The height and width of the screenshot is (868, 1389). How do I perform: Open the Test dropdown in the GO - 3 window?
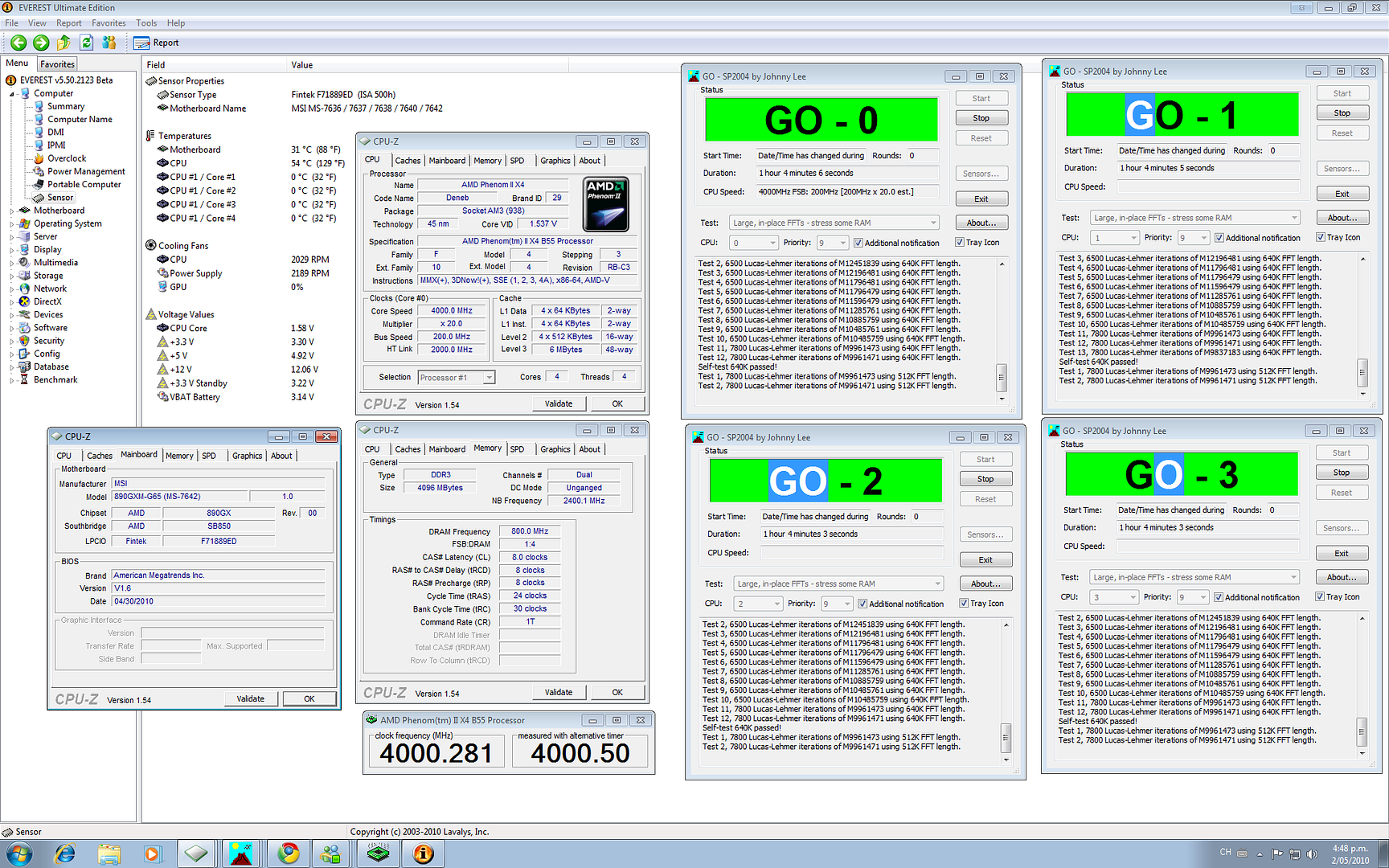1194,577
